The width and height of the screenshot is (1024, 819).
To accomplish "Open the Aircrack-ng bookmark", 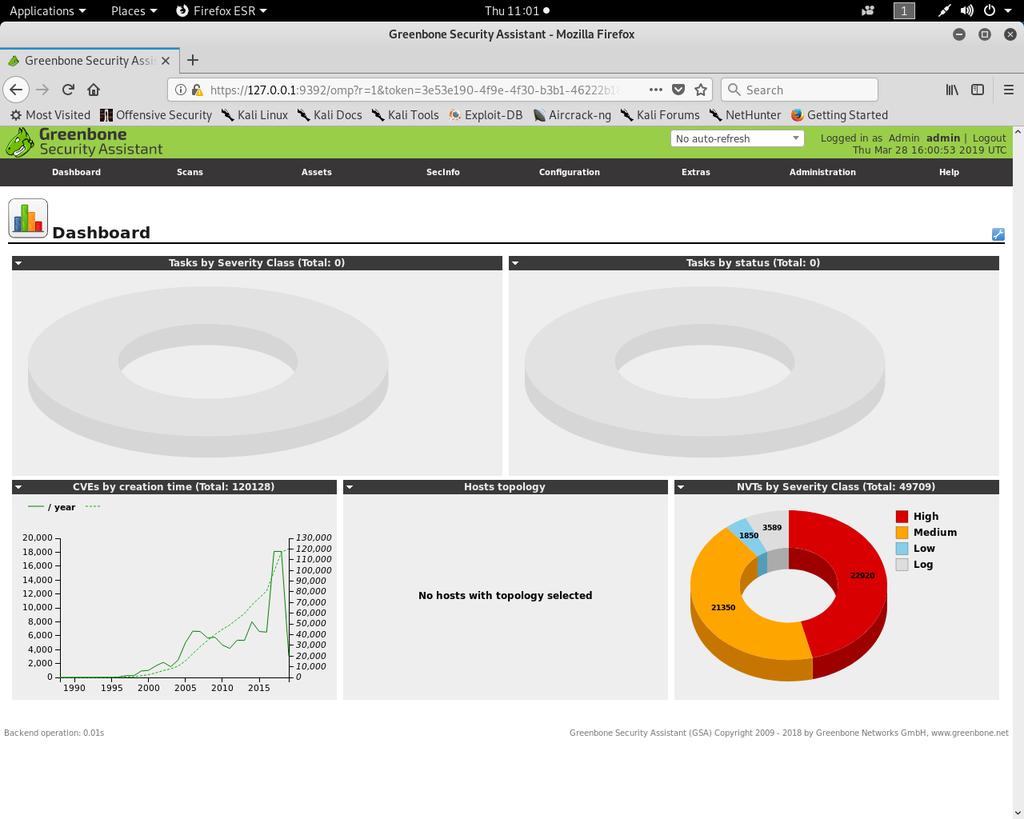I will point(572,115).
